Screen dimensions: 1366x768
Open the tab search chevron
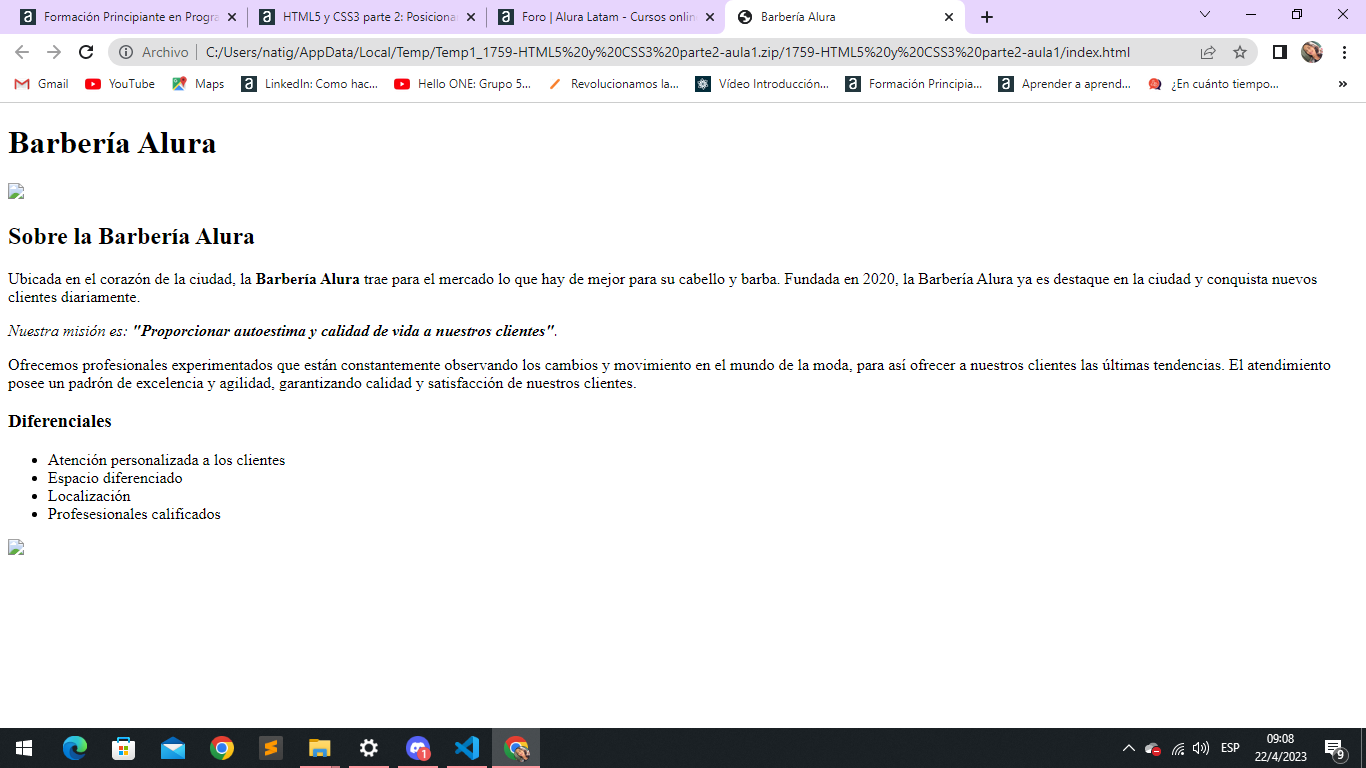point(1205,14)
